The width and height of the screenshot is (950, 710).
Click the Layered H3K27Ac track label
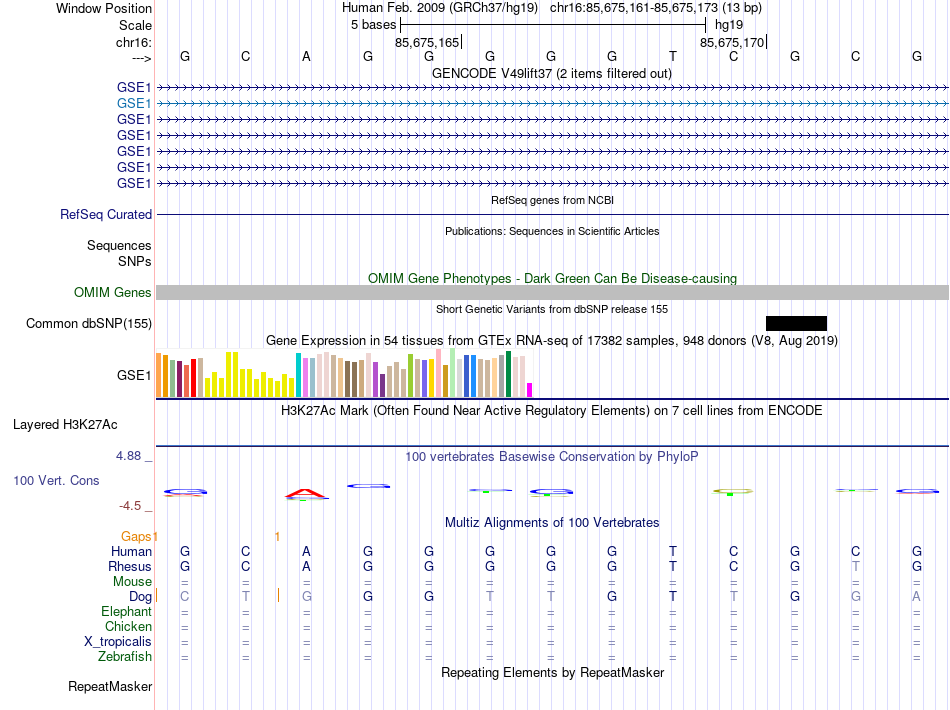(65, 425)
